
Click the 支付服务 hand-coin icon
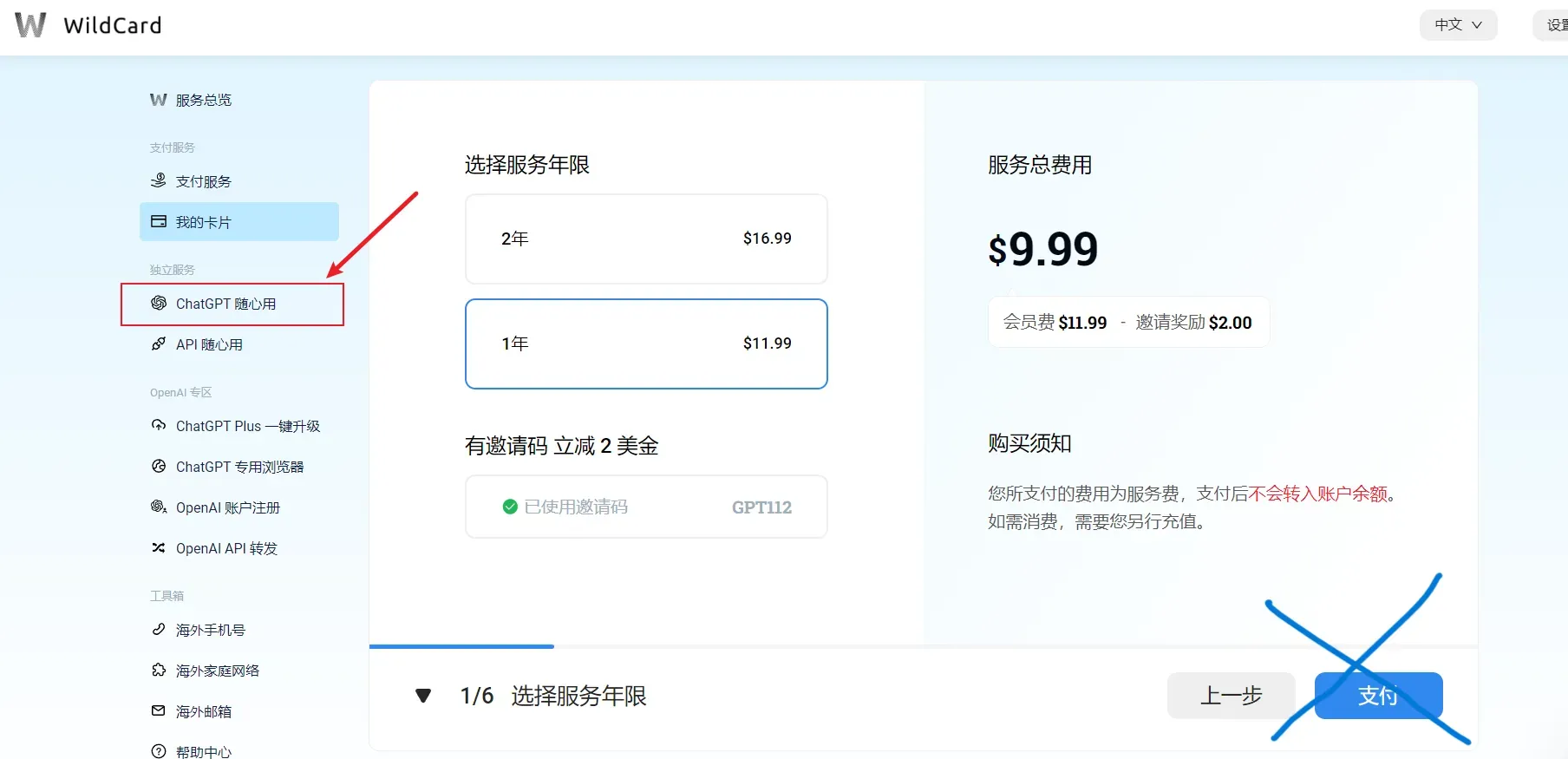coord(158,180)
